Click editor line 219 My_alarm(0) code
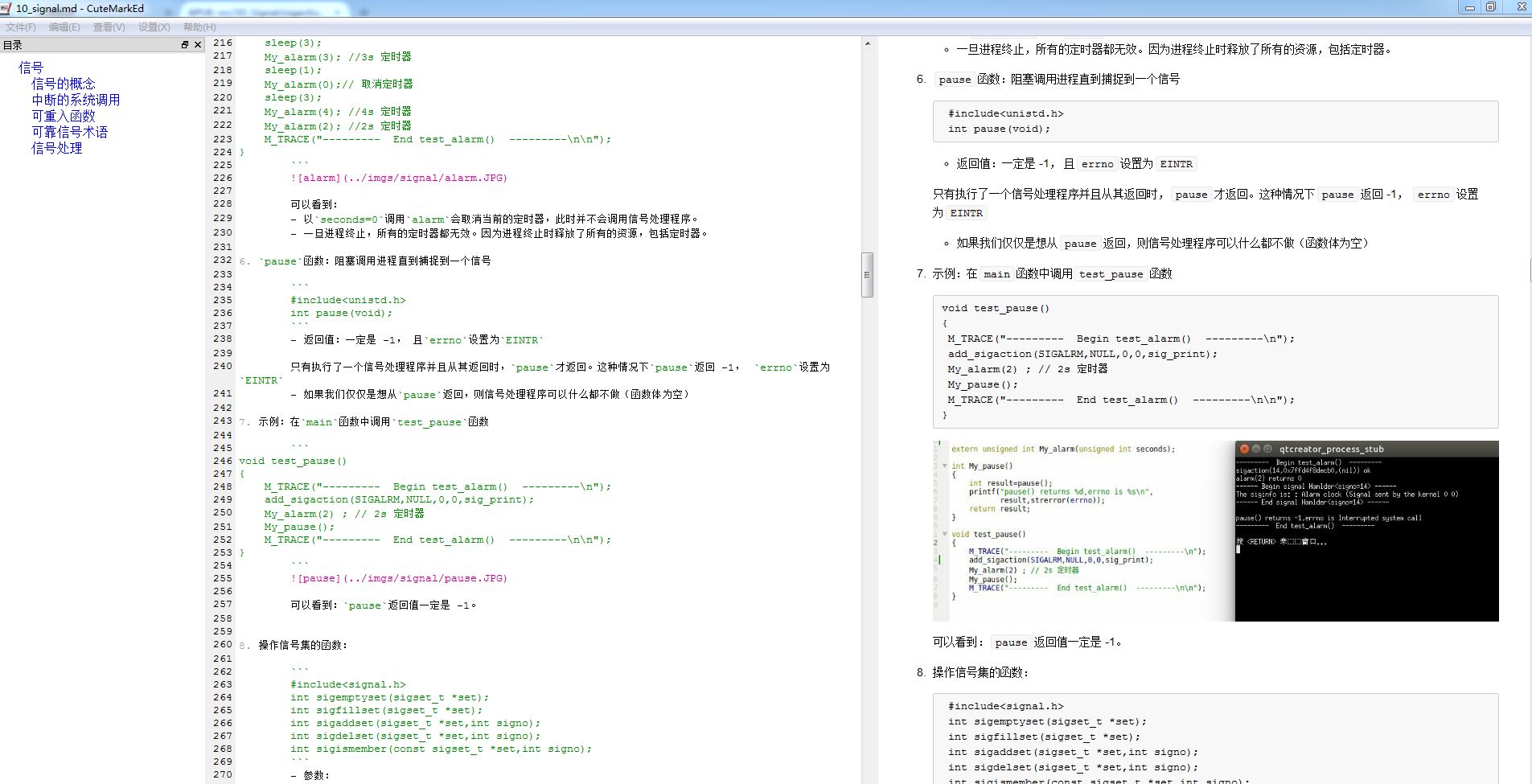Viewport: 1532px width, 784px height. (339, 84)
